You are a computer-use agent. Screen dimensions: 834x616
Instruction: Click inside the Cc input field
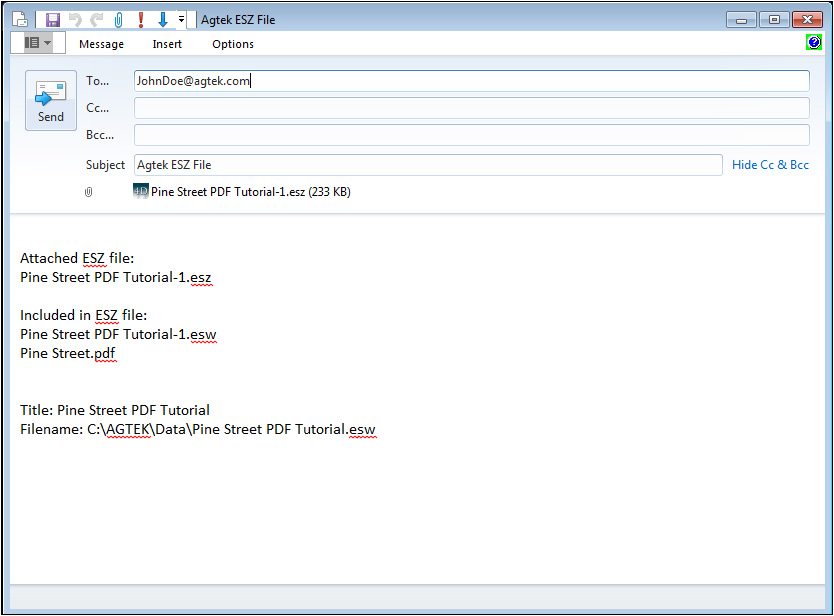tap(471, 108)
